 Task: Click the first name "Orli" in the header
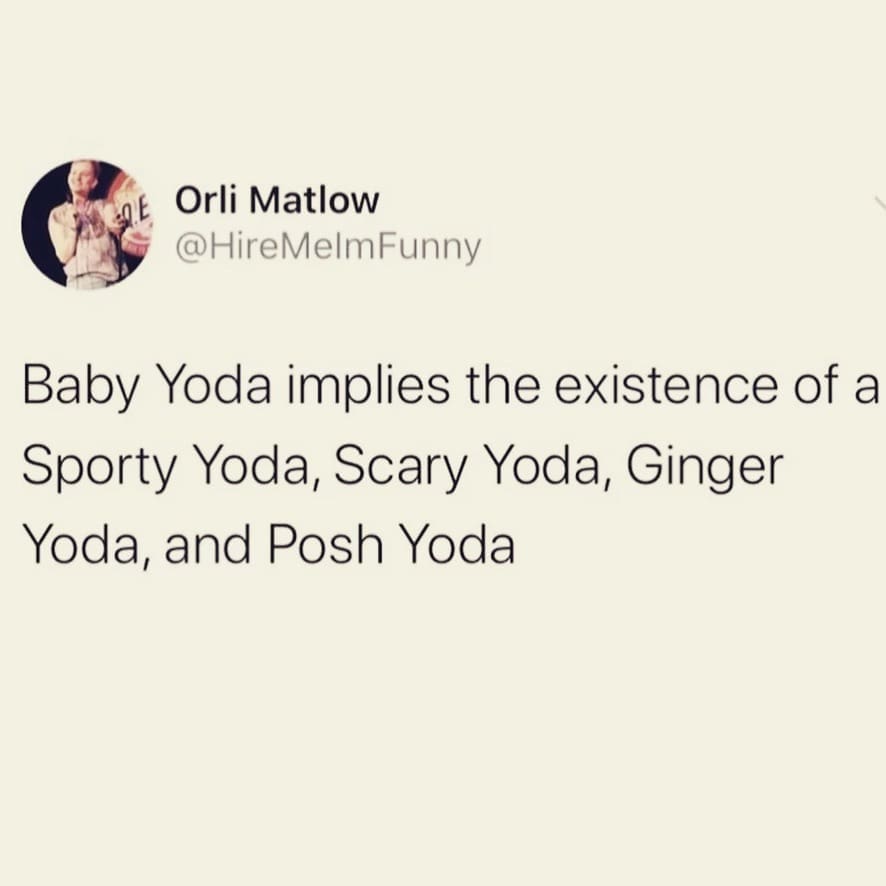203,200
